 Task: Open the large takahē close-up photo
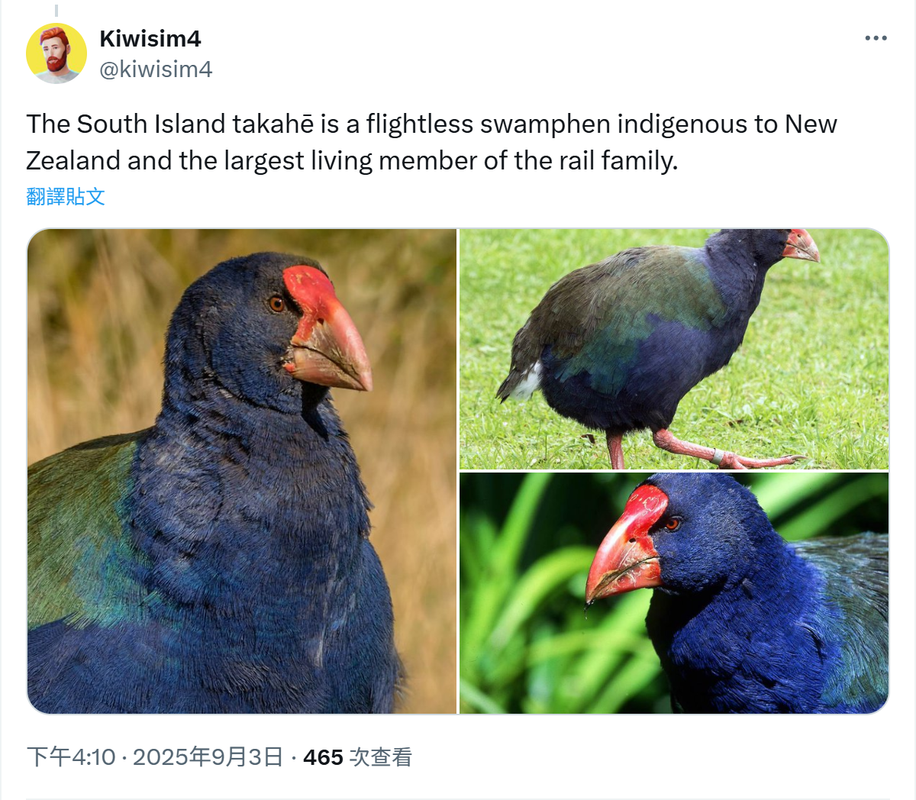(242, 471)
